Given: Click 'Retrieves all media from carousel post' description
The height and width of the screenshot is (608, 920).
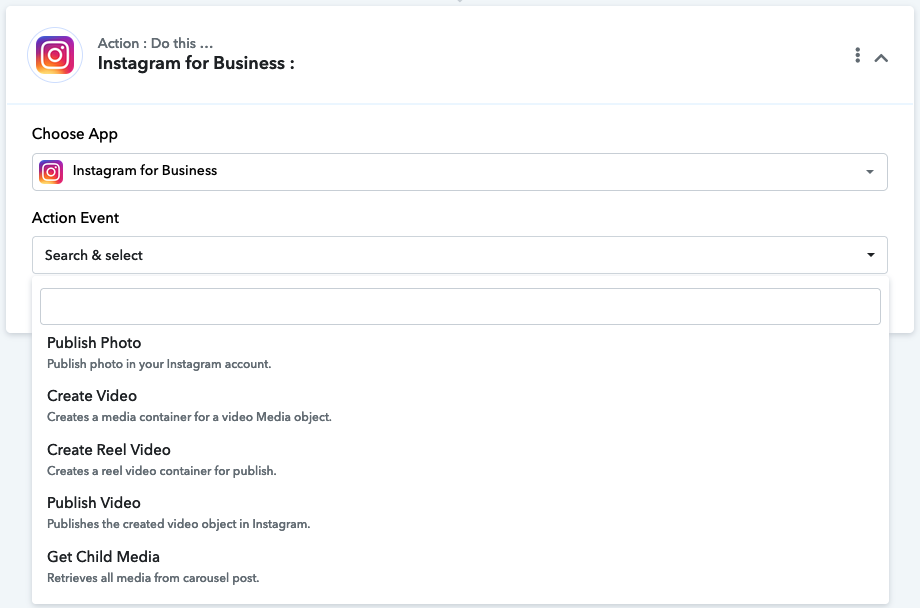Looking at the screenshot, I should pos(153,578).
